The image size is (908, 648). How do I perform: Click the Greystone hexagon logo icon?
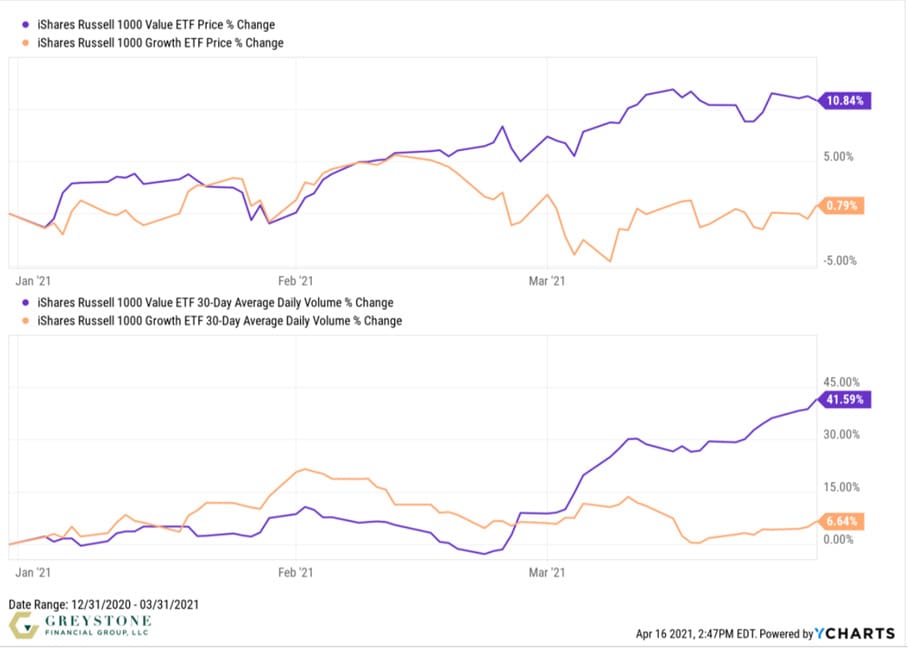pos(23,627)
